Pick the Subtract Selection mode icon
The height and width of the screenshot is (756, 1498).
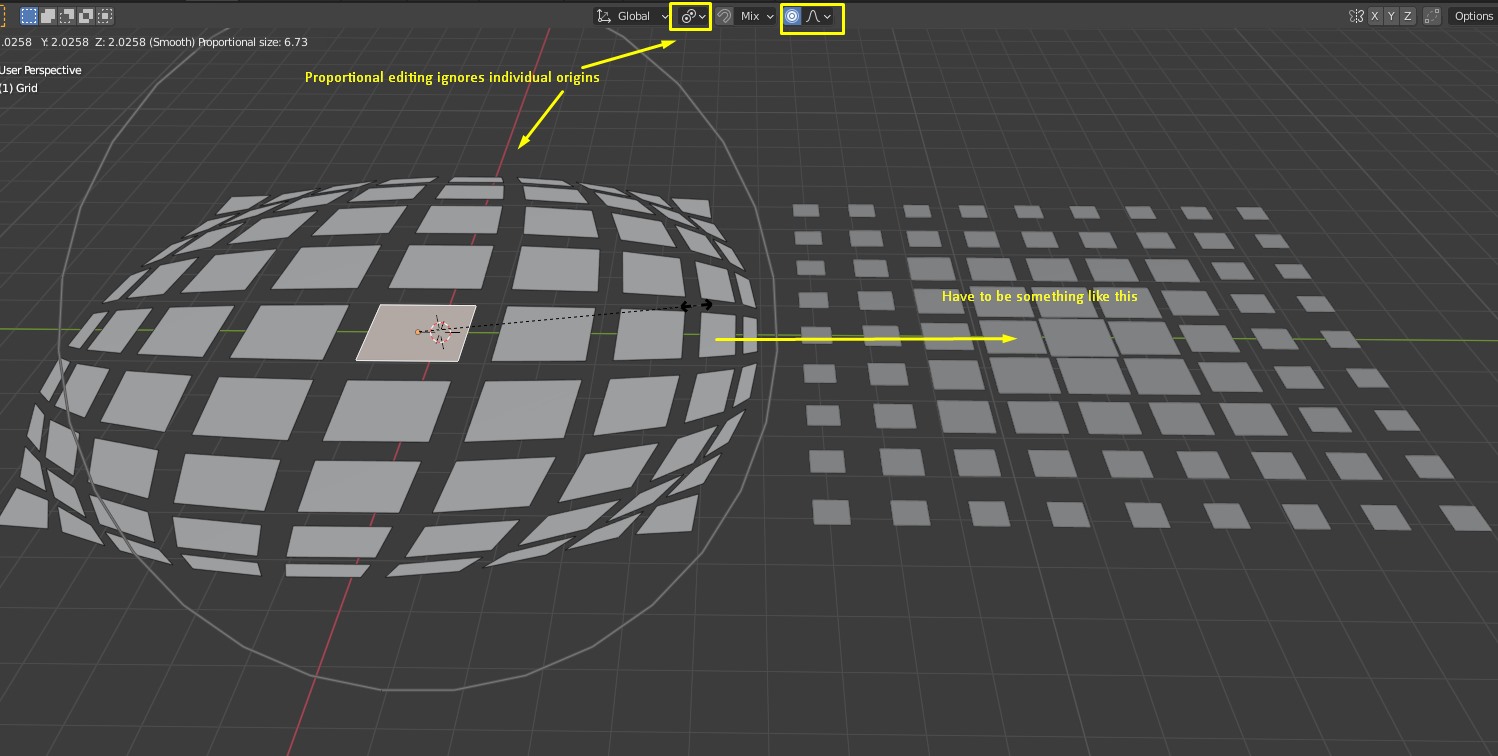[x=67, y=16]
